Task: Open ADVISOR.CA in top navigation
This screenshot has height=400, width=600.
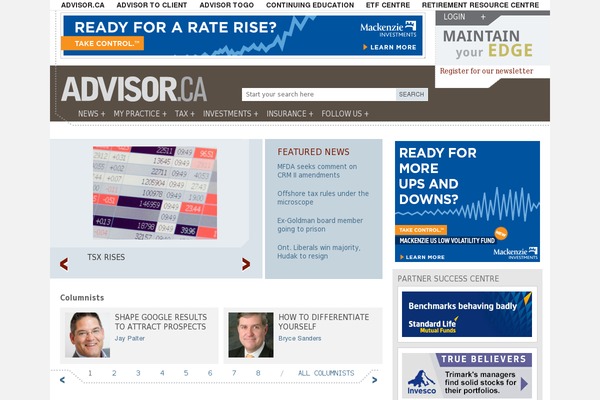Action: pos(83,5)
